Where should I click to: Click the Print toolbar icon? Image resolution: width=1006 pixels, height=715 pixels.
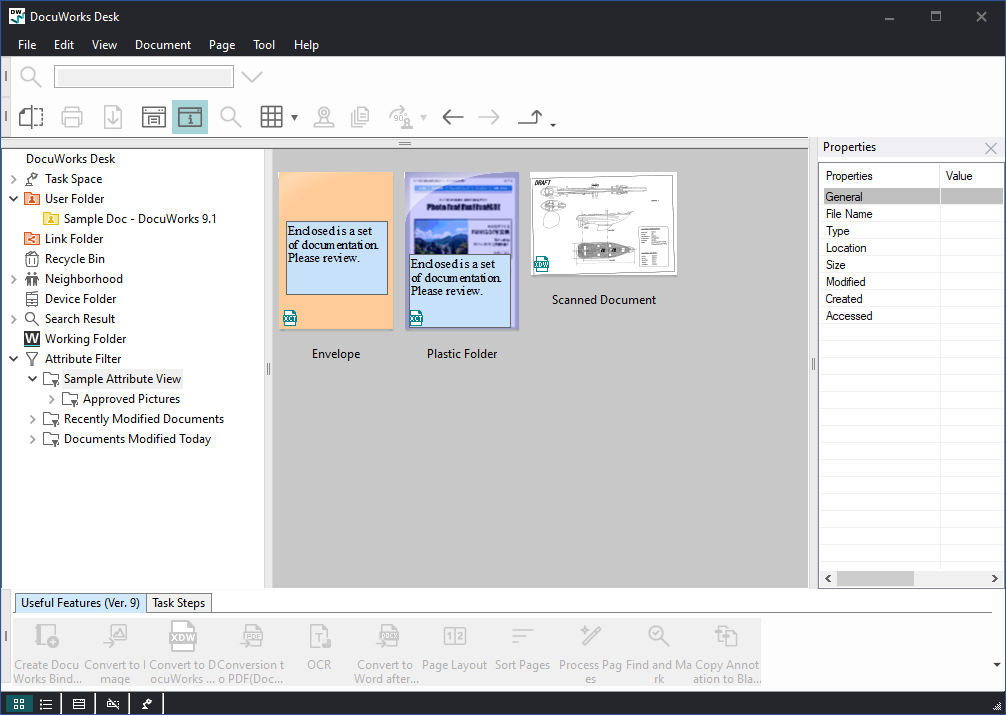[x=72, y=117]
